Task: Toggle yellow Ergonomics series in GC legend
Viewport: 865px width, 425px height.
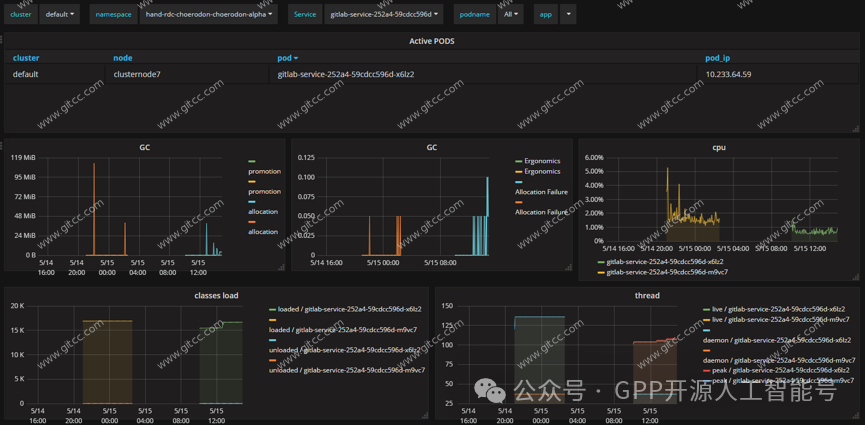Action: [543, 172]
